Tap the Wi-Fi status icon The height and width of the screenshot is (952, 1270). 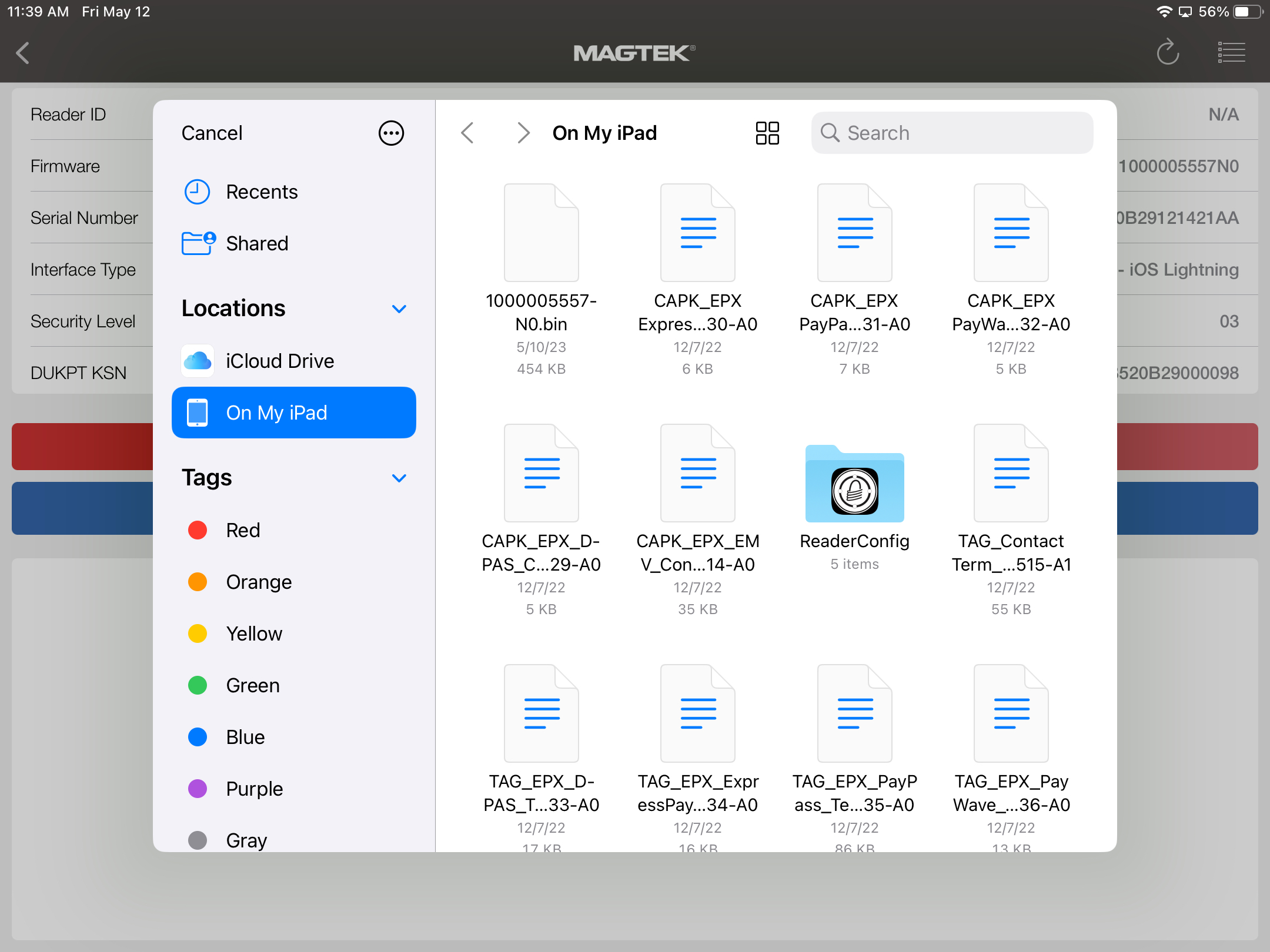tap(1164, 12)
